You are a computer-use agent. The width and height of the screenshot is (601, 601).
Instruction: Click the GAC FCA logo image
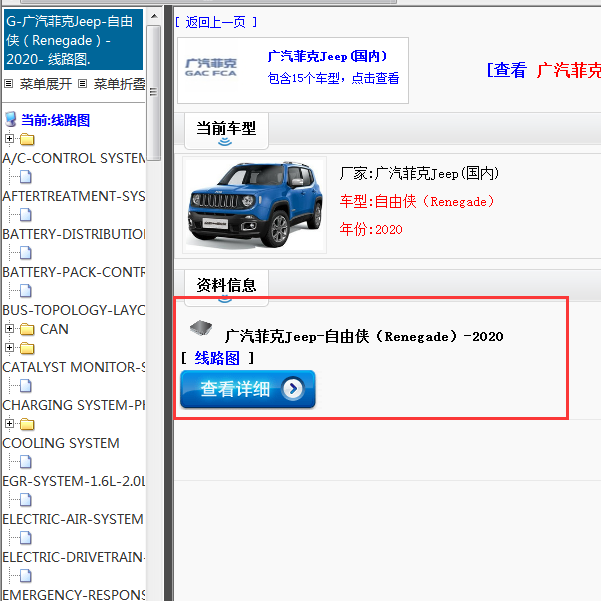211,67
